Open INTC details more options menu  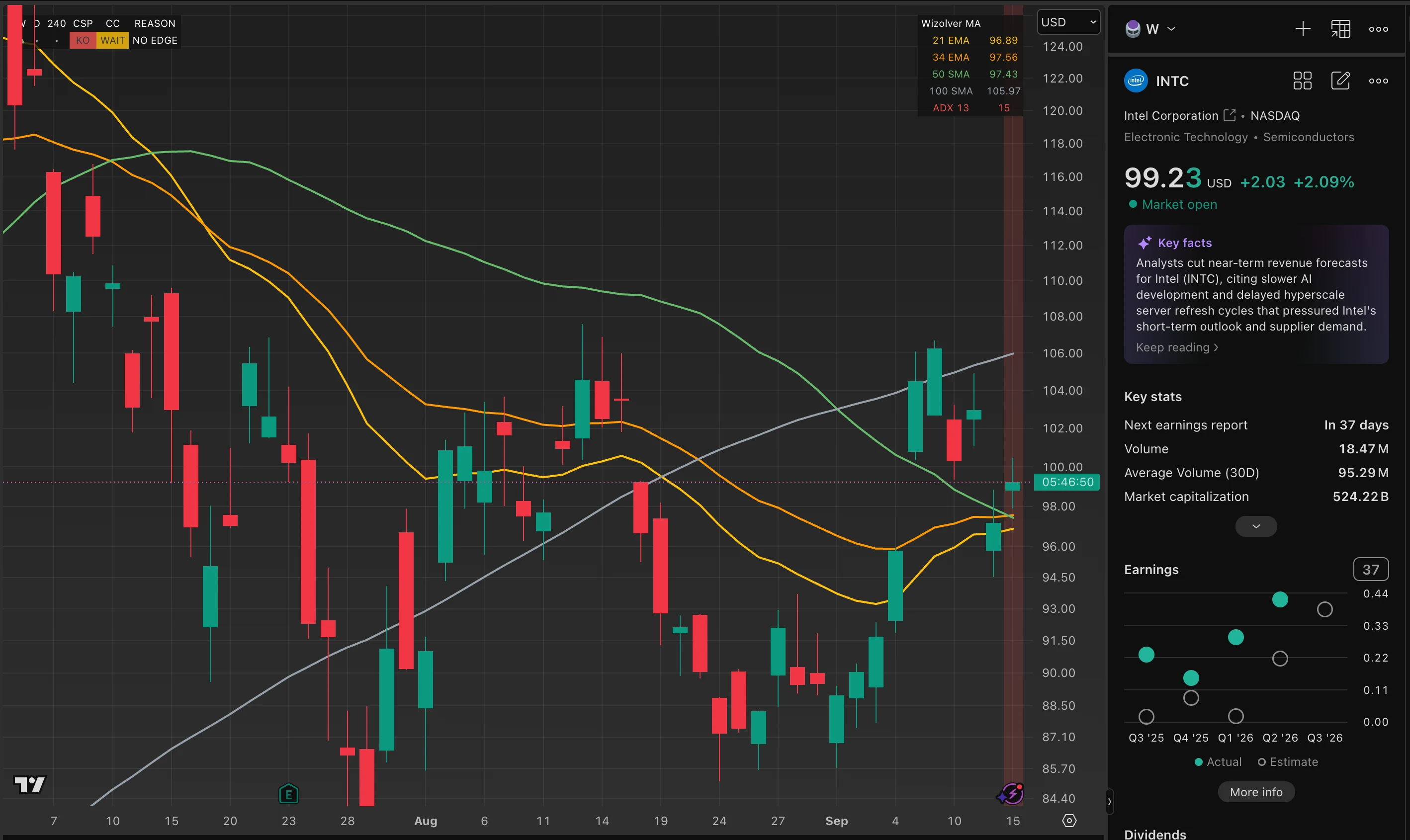click(1378, 81)
